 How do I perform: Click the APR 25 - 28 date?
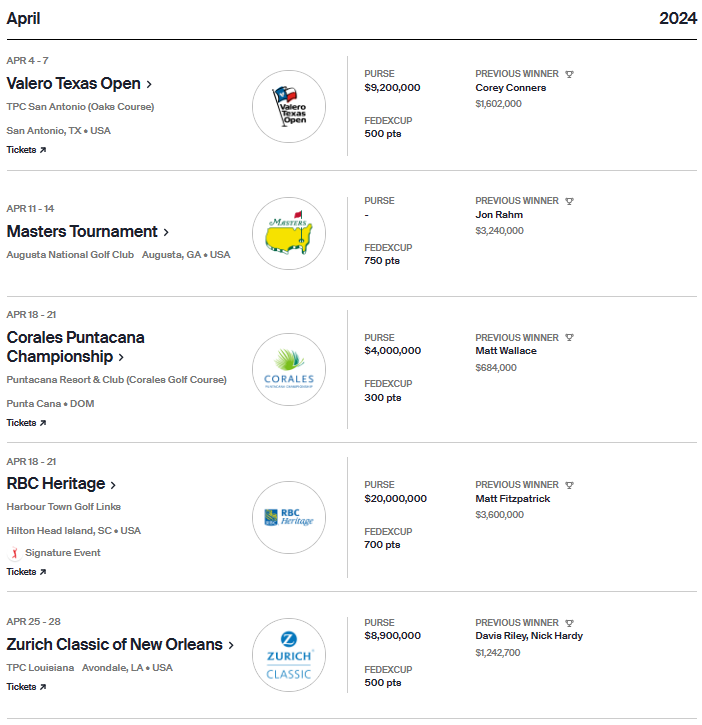33,621
